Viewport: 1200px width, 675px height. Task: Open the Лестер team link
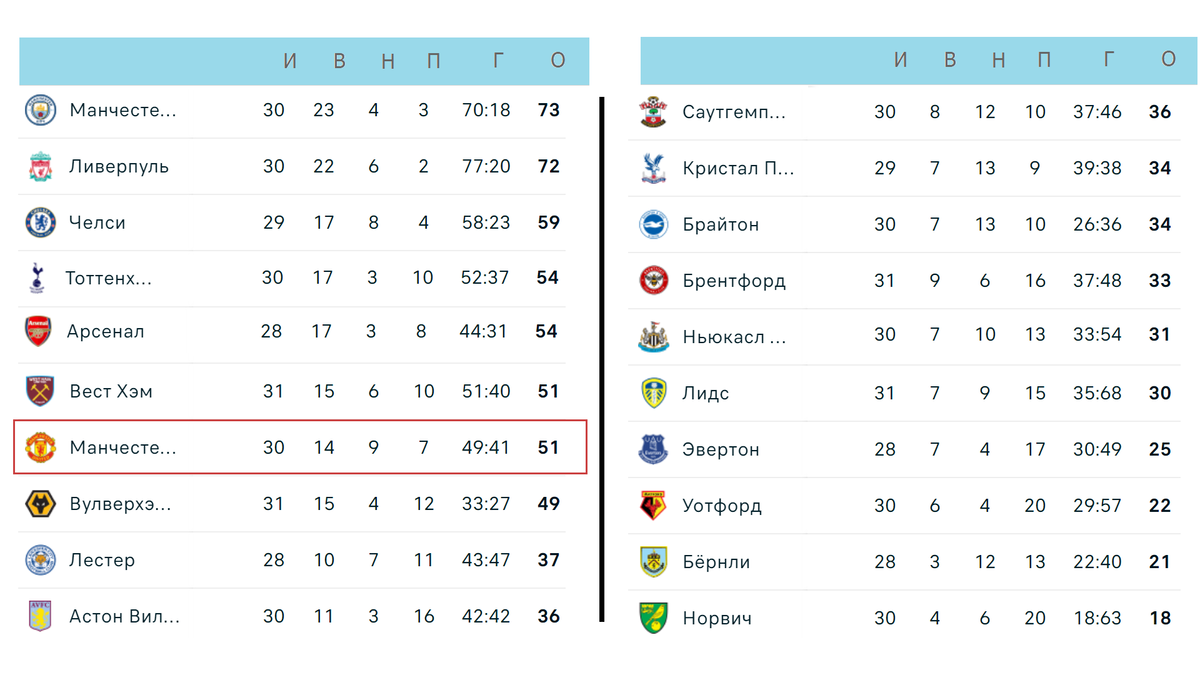[x=102, y=560]
